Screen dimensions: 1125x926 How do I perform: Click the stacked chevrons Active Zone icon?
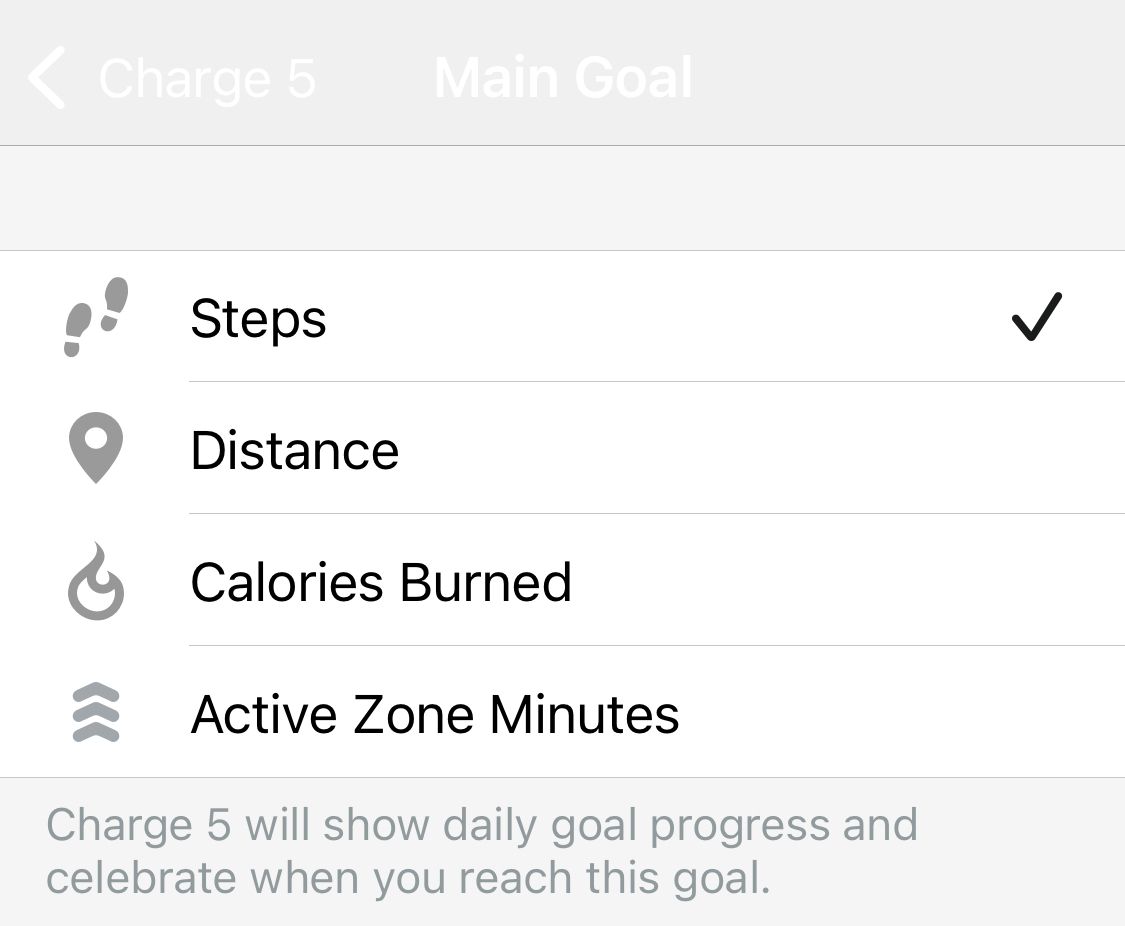pyautogui.click(x=96, y=714)
